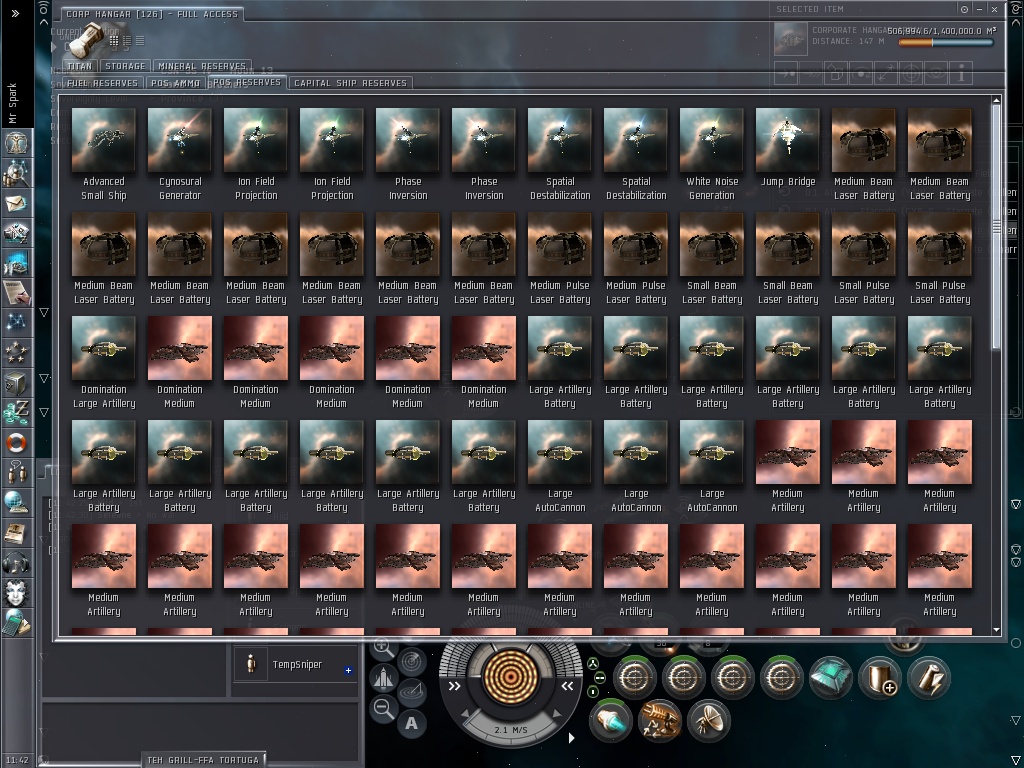The image size is (1024, 768).
Task: Open the assets safe icon
Action: coord(16,383)
